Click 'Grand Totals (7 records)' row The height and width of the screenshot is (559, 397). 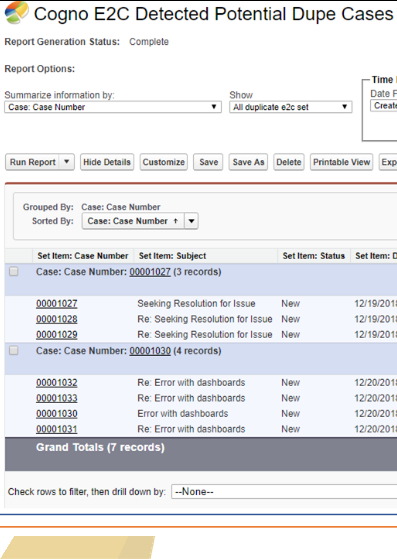pos(201,454)
